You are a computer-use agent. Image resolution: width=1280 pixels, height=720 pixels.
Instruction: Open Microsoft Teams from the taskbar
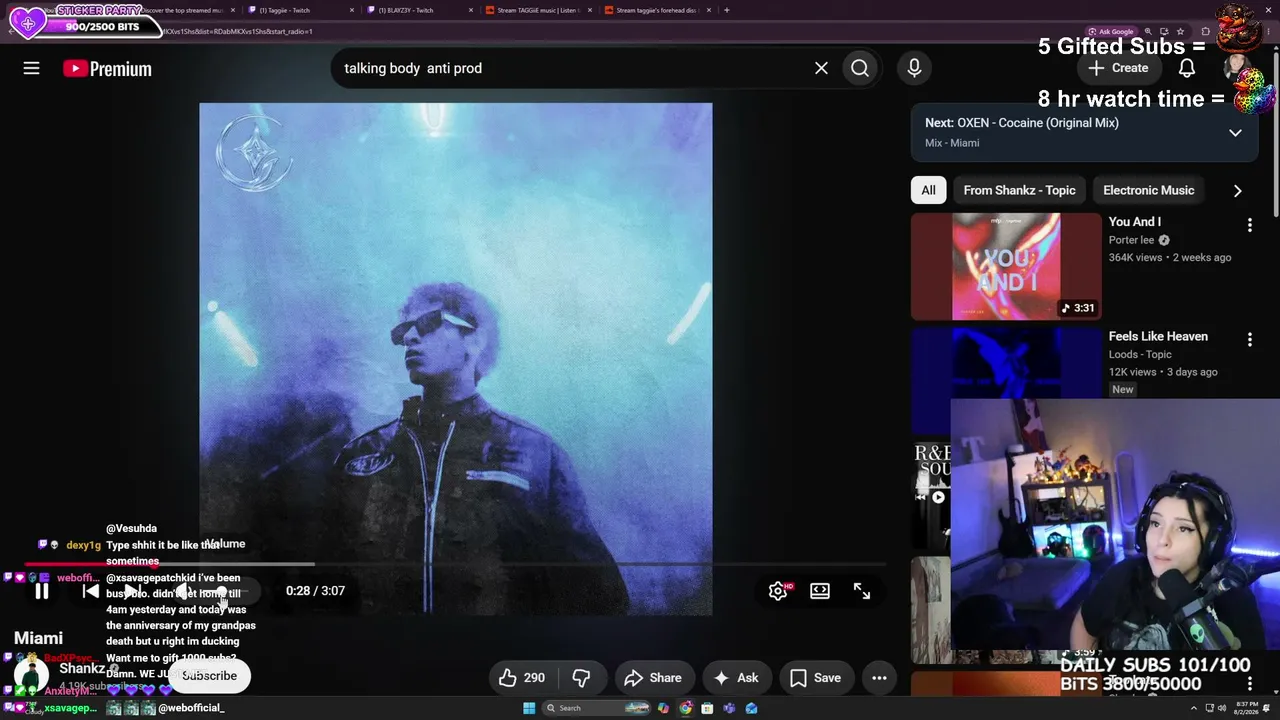point(729,708)
